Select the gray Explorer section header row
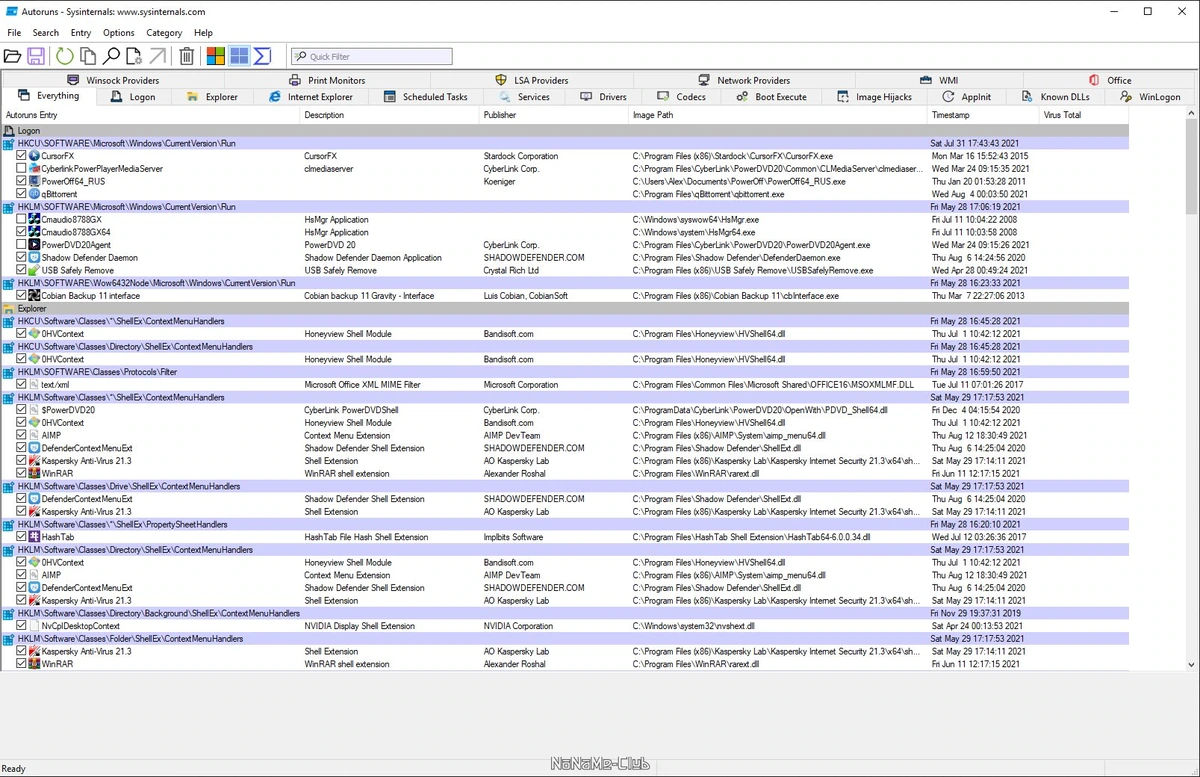This screenshot has height=777, width=1200. click(x=565, y=309)
